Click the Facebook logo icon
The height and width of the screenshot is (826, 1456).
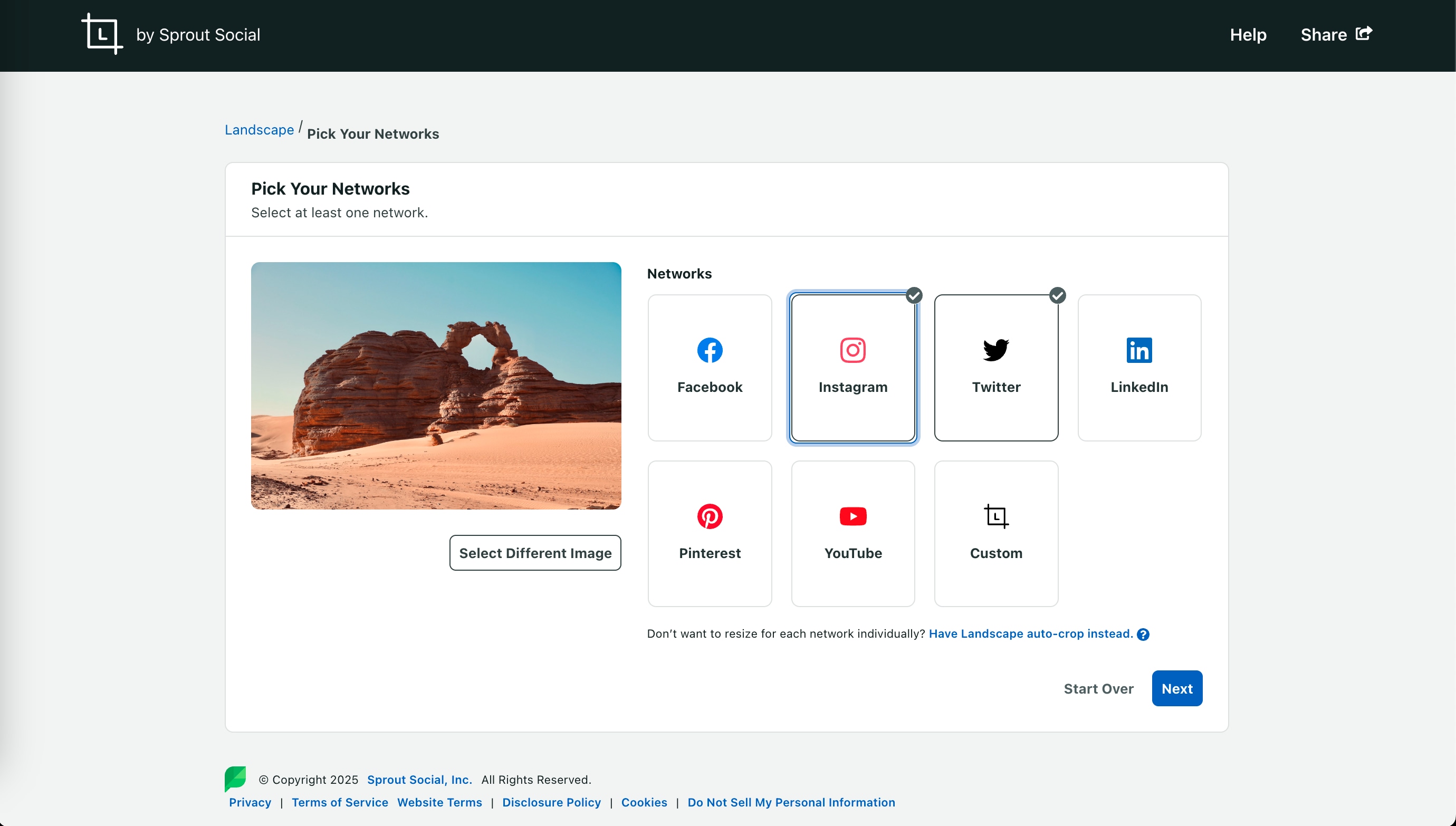(x=710, y=350)
